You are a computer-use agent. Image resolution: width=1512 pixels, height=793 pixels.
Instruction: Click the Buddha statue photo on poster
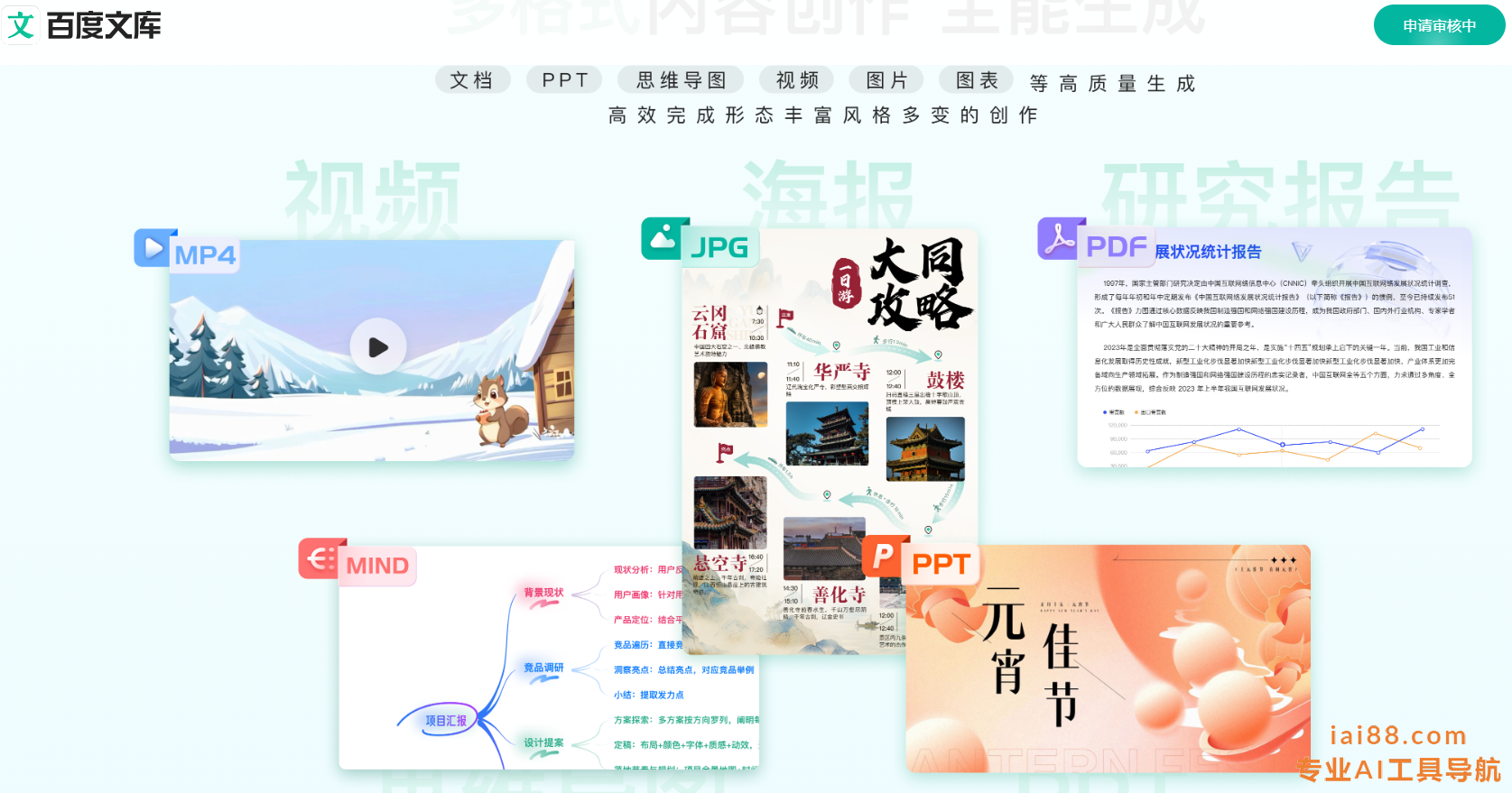(x=730, y=394)
